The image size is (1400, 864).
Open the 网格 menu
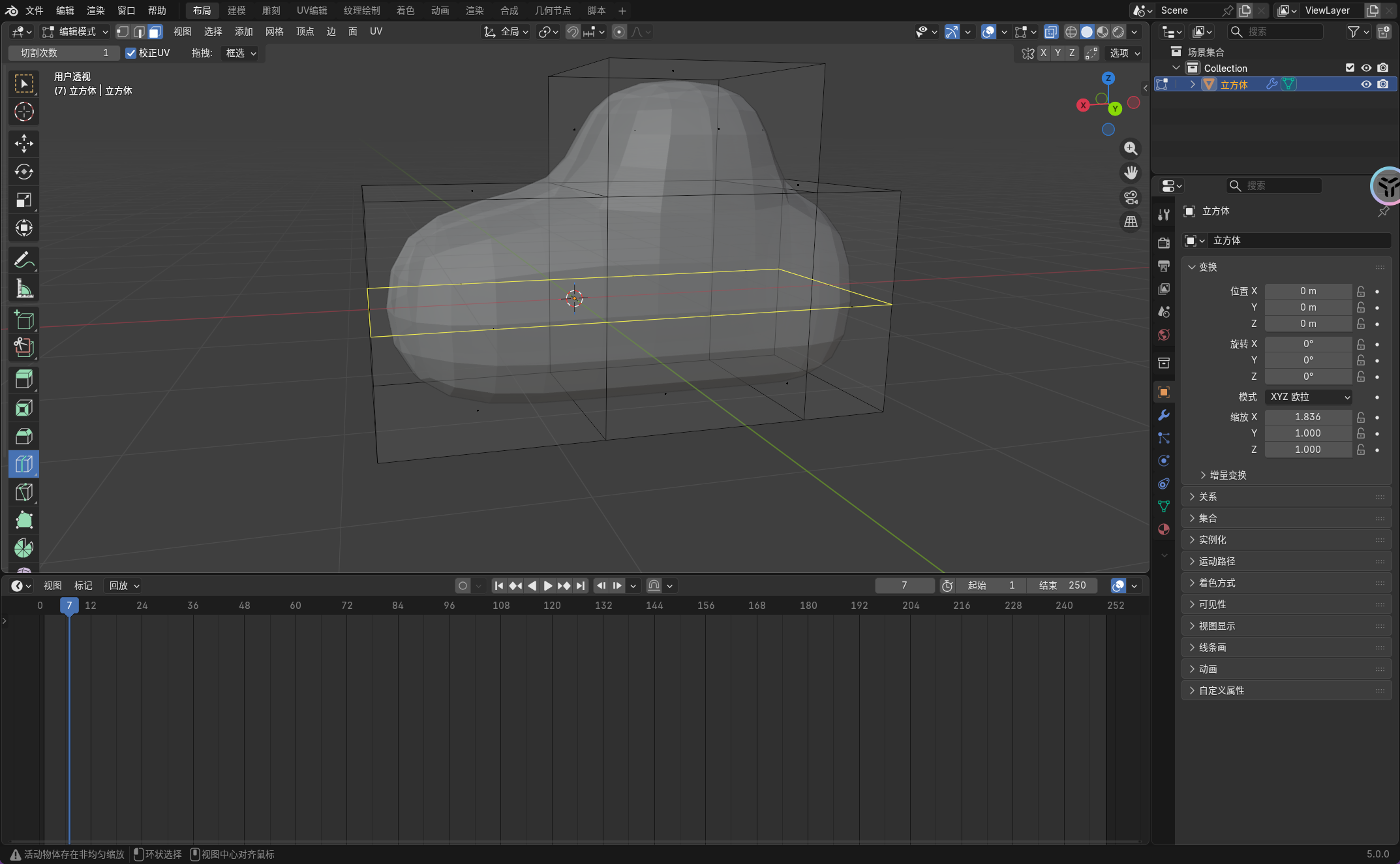click(274, 31)
